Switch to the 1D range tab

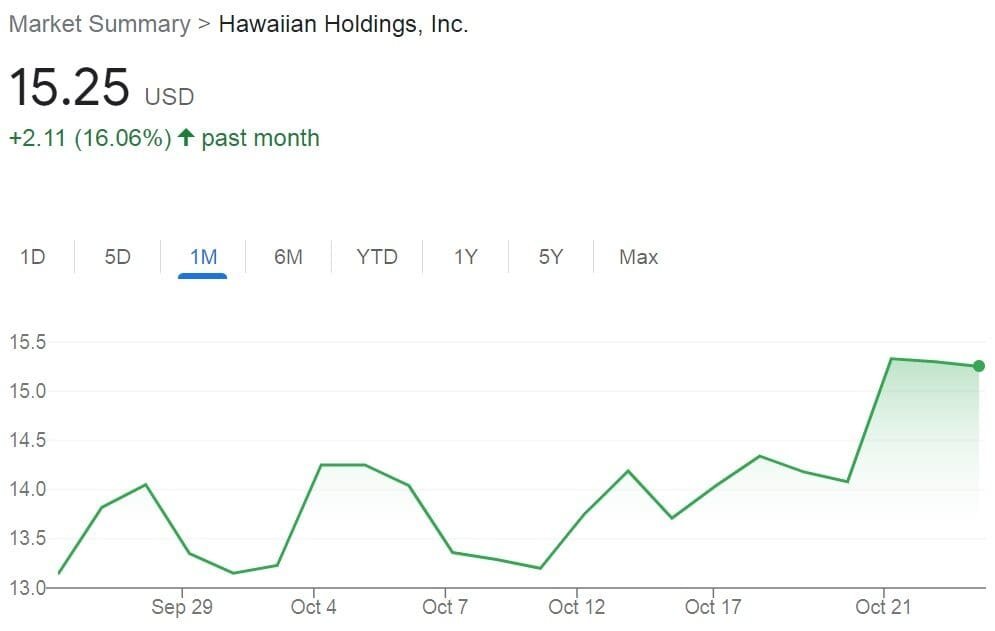(x=33, y=257)
